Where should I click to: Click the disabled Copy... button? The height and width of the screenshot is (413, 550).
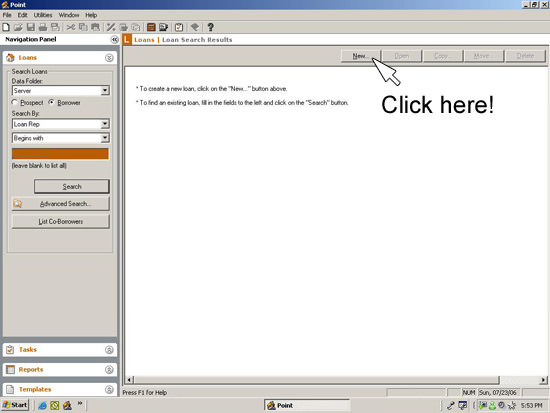[443, 56]
